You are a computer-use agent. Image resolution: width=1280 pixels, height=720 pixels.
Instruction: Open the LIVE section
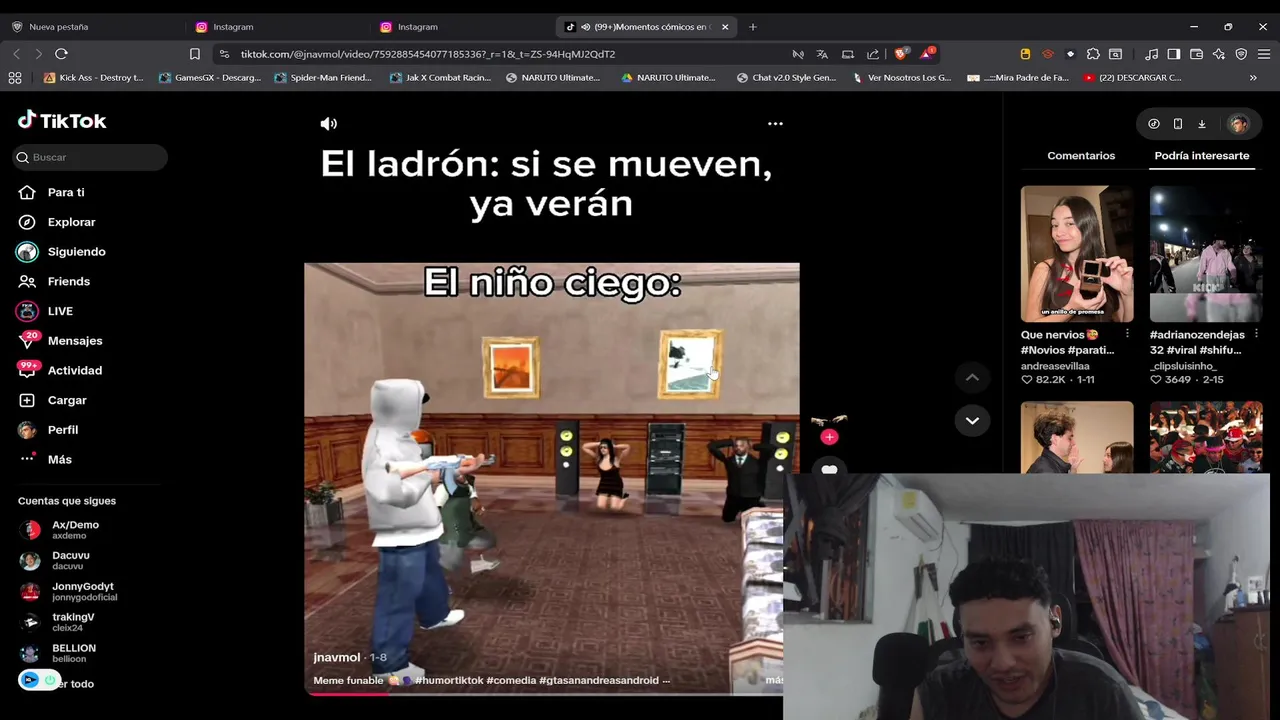46,311
